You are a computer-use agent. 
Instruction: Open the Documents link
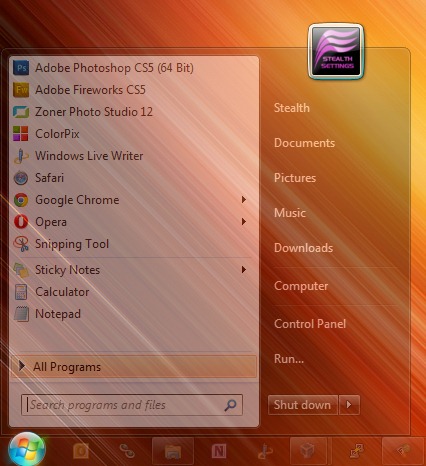point(304,143)
